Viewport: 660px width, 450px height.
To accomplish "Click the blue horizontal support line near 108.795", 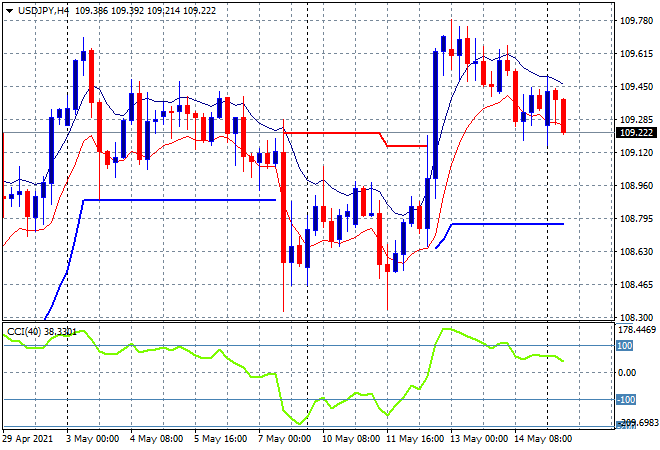I will tap(507, 224).
